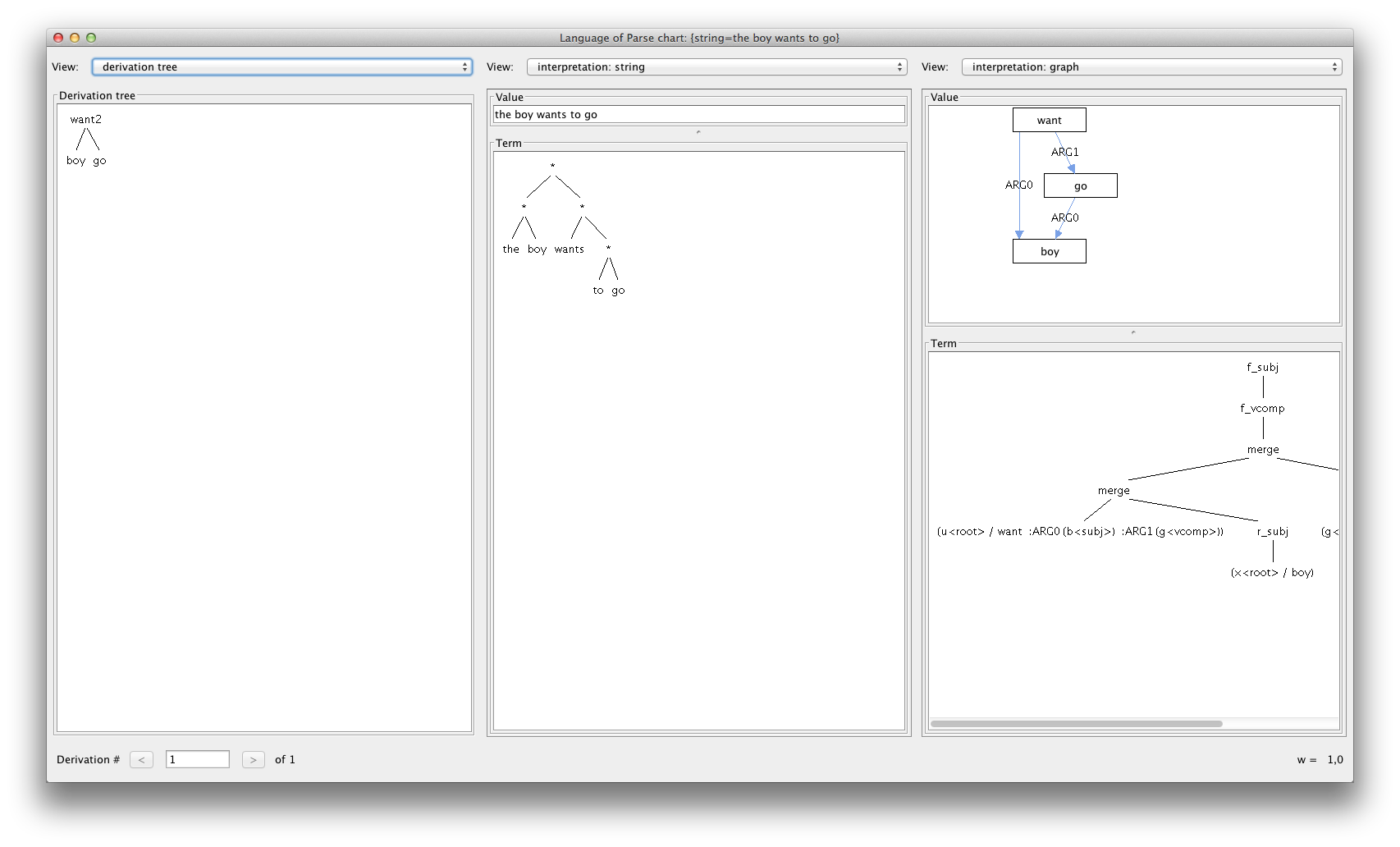This screenshot has width=1400, height=847.
Task: Click the 'want' graph node box
Action: click(1049, 120)
